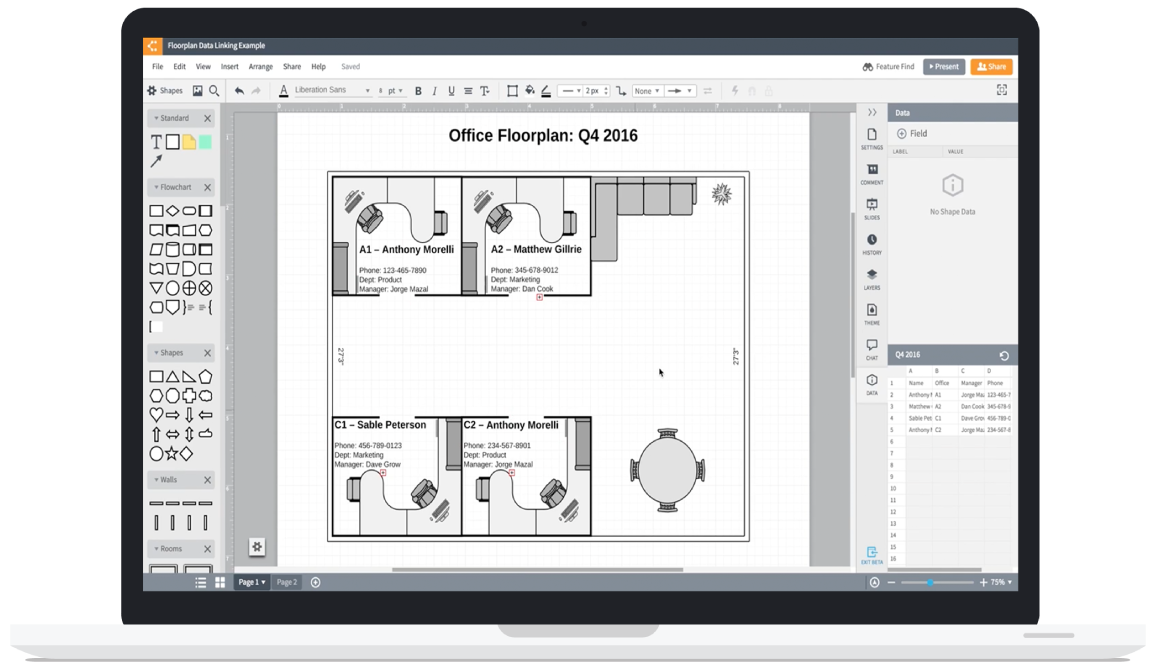Image resolution: width=1154 pixels, height=668 pixels.
Task: Open the 75% zoom level dropdown
Action: point(1001,583)
